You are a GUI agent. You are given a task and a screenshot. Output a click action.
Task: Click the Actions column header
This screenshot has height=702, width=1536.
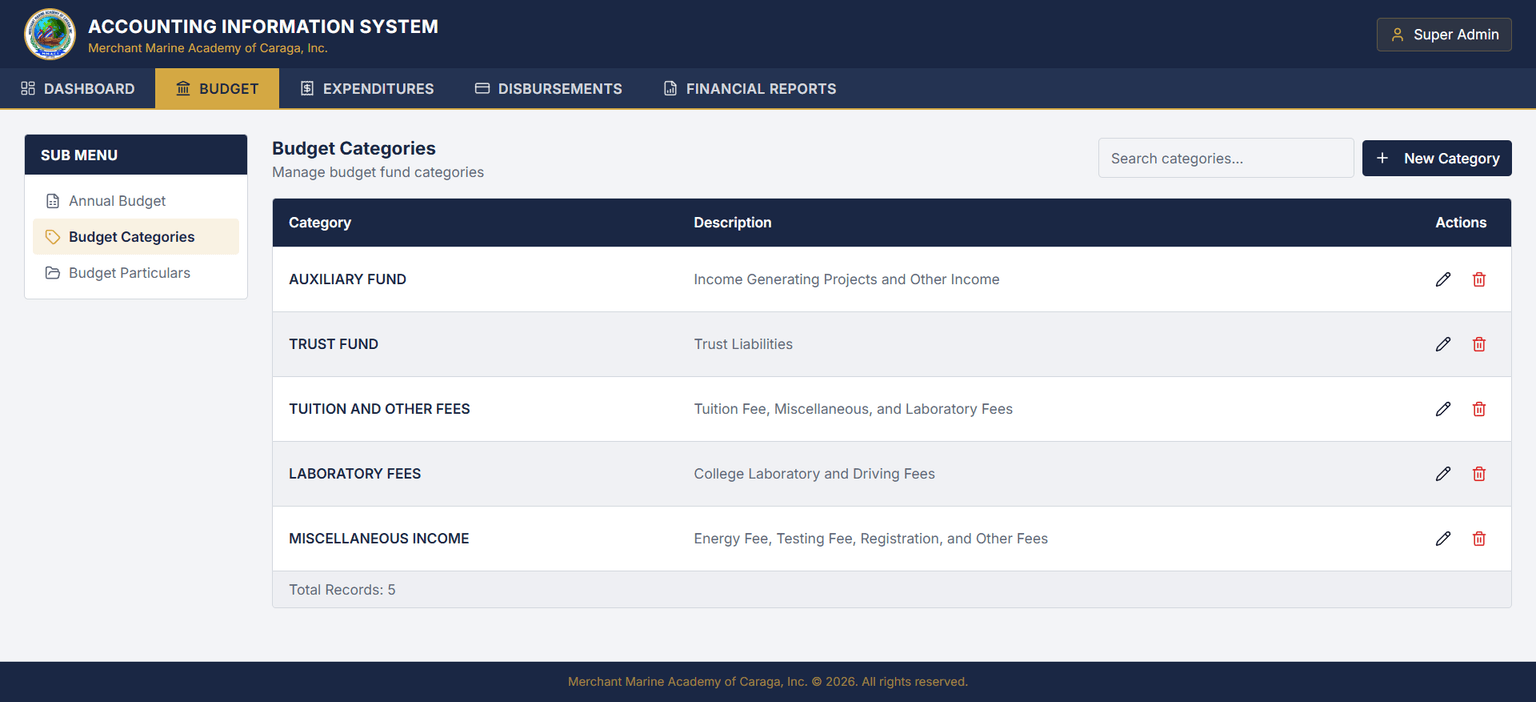[1461, 222]
